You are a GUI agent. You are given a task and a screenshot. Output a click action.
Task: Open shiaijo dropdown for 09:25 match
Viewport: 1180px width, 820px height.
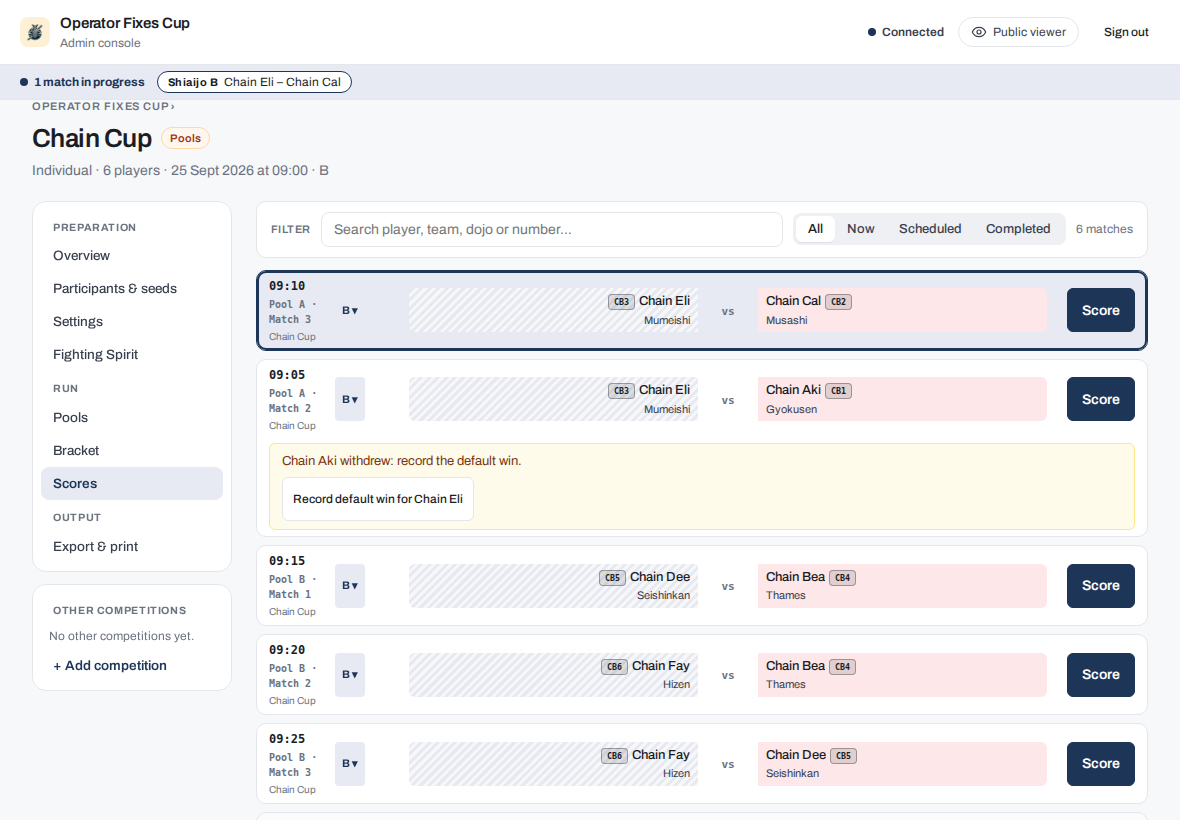coord(350,764)
